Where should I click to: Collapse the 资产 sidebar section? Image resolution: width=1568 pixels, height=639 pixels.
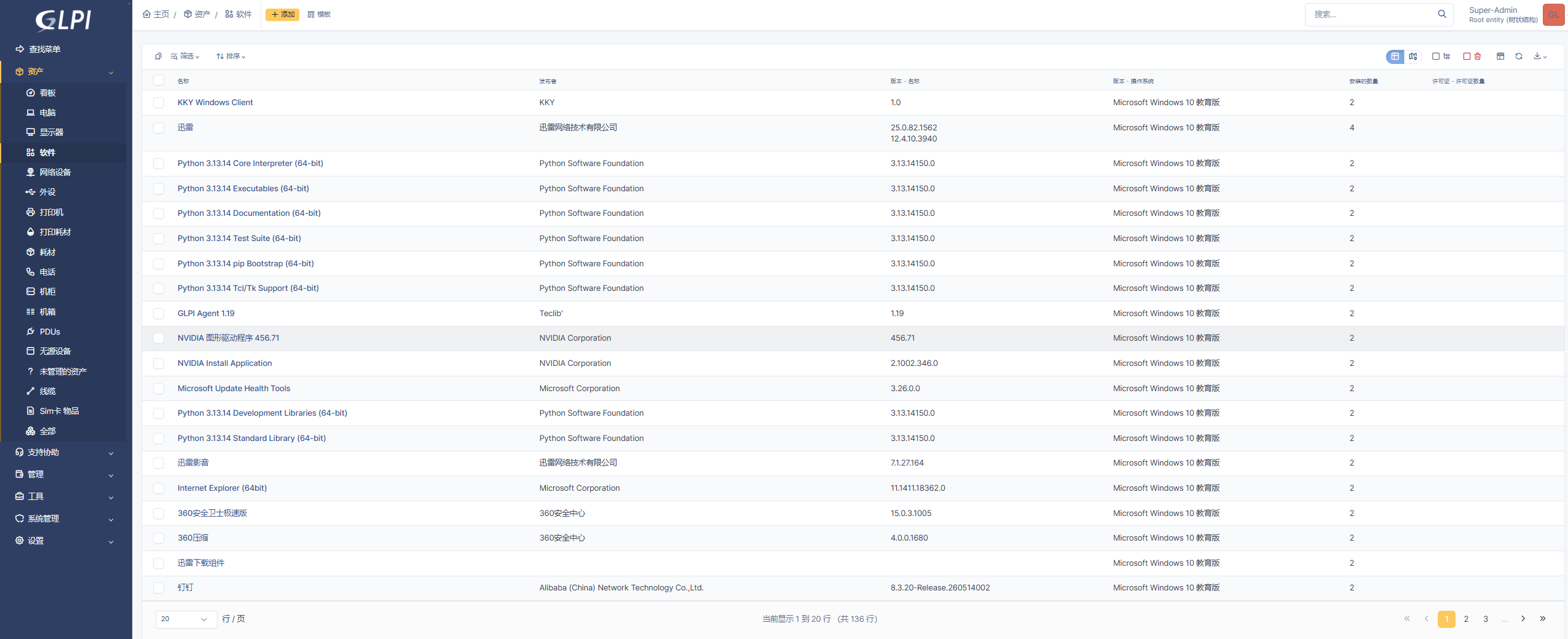click(x=64, y=72)
